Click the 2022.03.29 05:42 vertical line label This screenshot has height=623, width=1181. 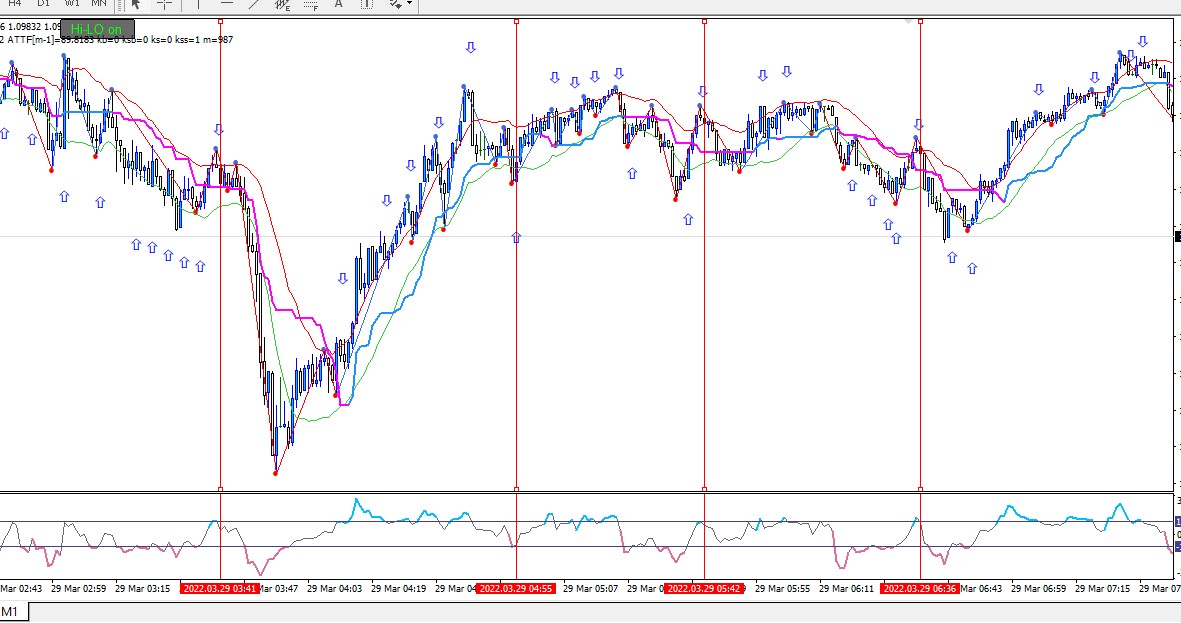point(703,588)
